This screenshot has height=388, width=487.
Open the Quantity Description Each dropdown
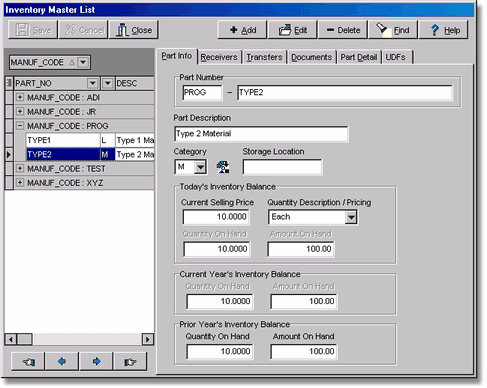click(x=351, y=217)
